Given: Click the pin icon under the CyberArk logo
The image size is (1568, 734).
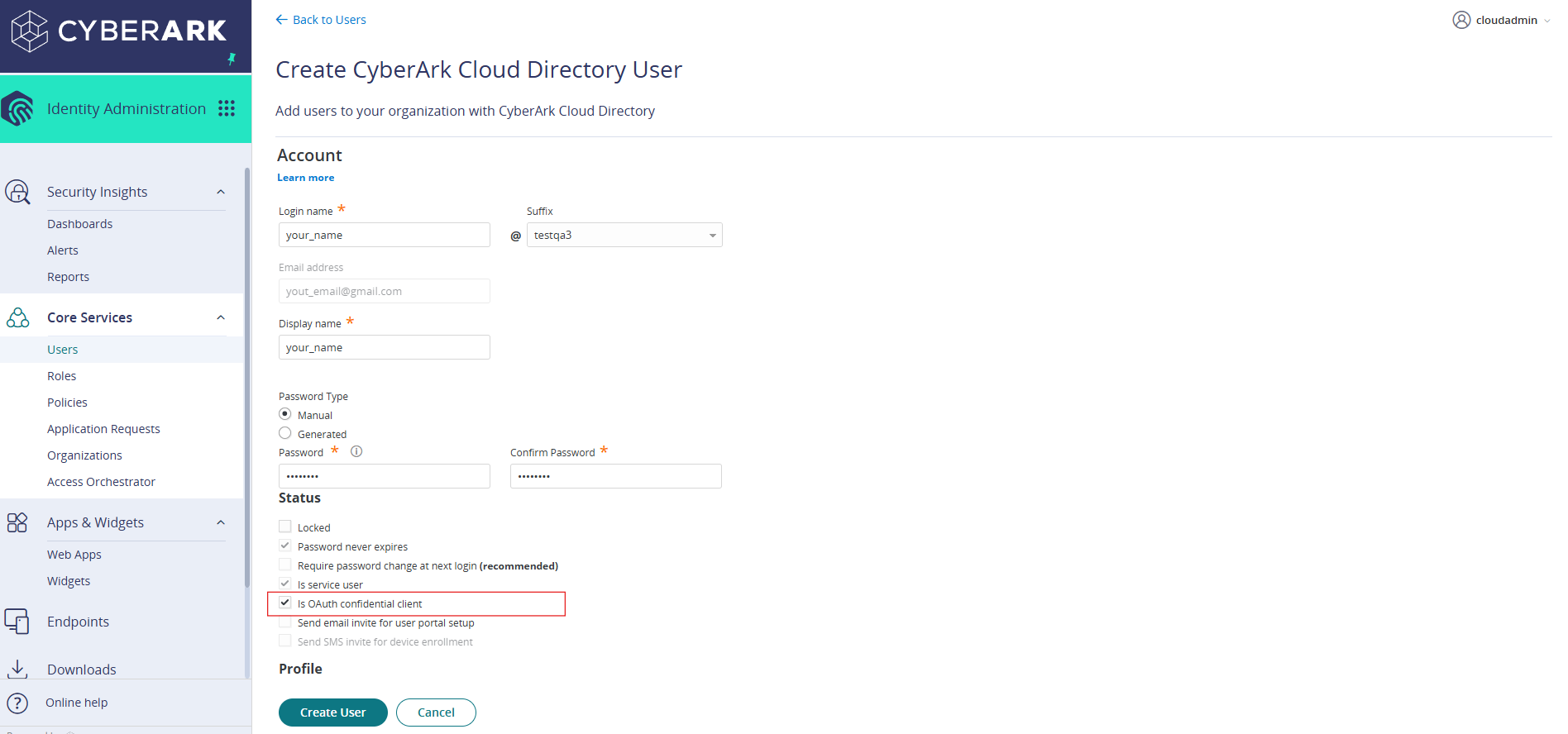Looking at the screenshot, I should (x=232, y=59).
